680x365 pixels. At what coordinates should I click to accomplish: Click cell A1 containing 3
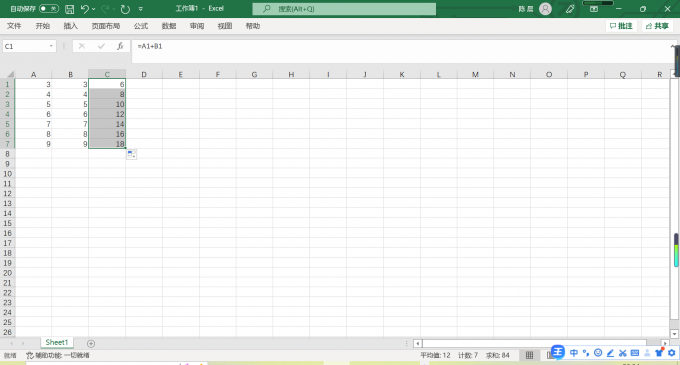pos(33,84)
